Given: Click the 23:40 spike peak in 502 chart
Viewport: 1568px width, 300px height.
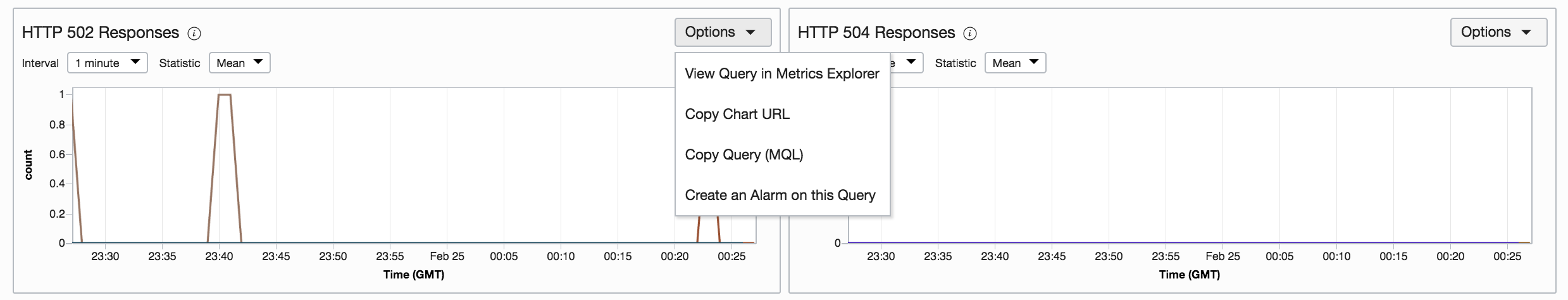Looking at the screenshot, I should tap(224, 95).
